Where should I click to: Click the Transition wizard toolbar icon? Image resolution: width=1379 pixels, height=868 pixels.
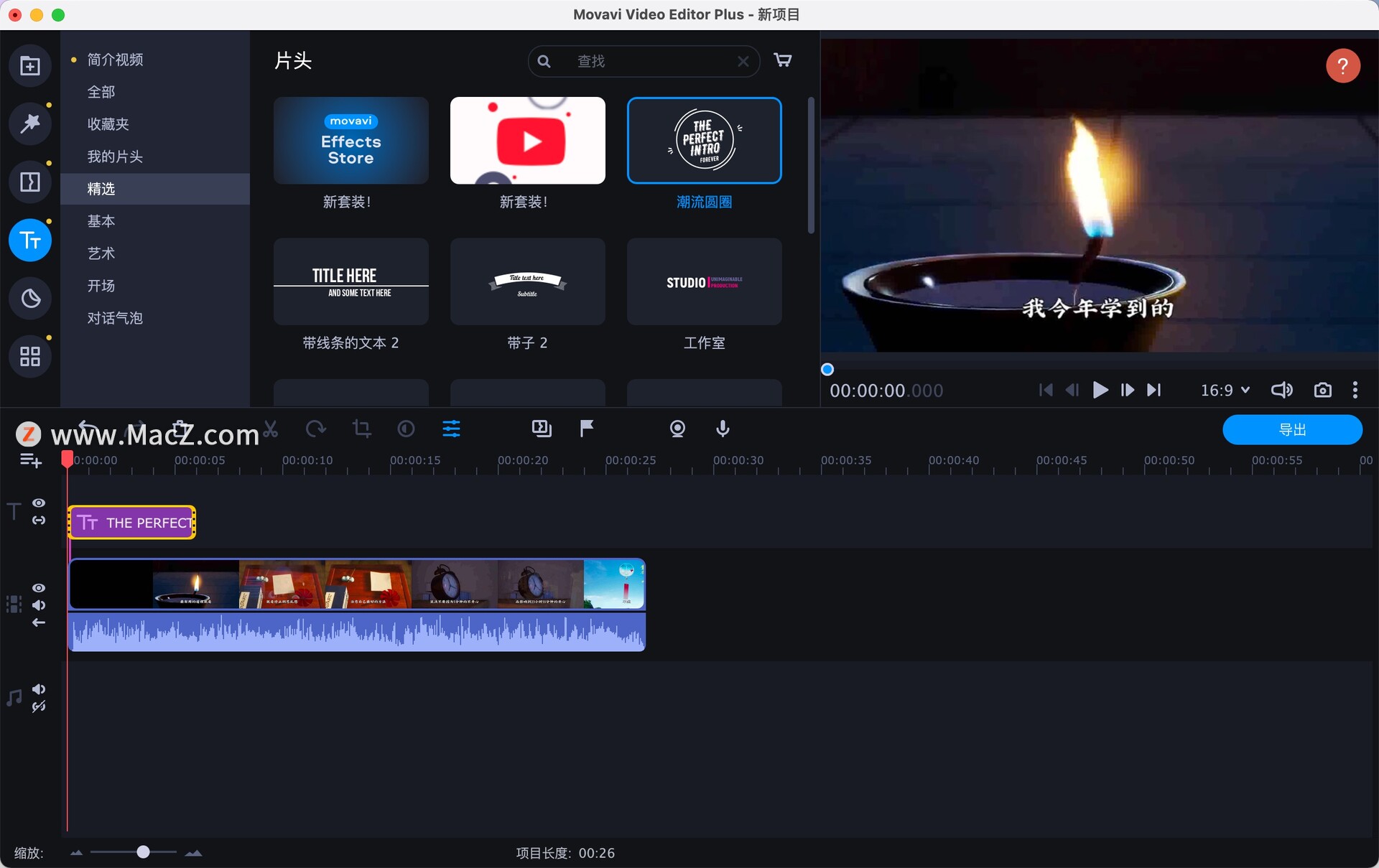pyautogui.click(x=542, y=429)
